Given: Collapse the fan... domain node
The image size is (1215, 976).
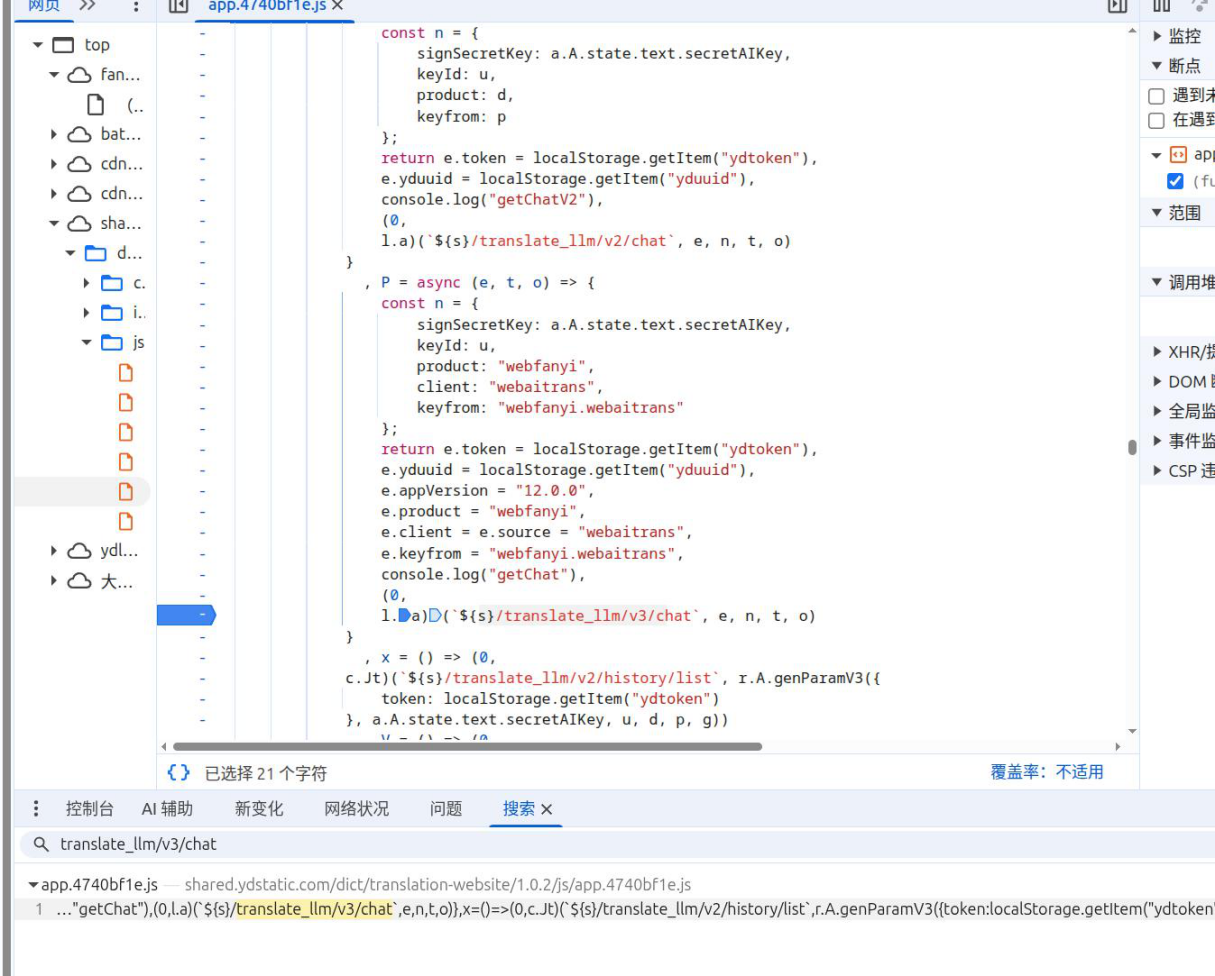Looking at the screenshot, I should click(54, 75).
